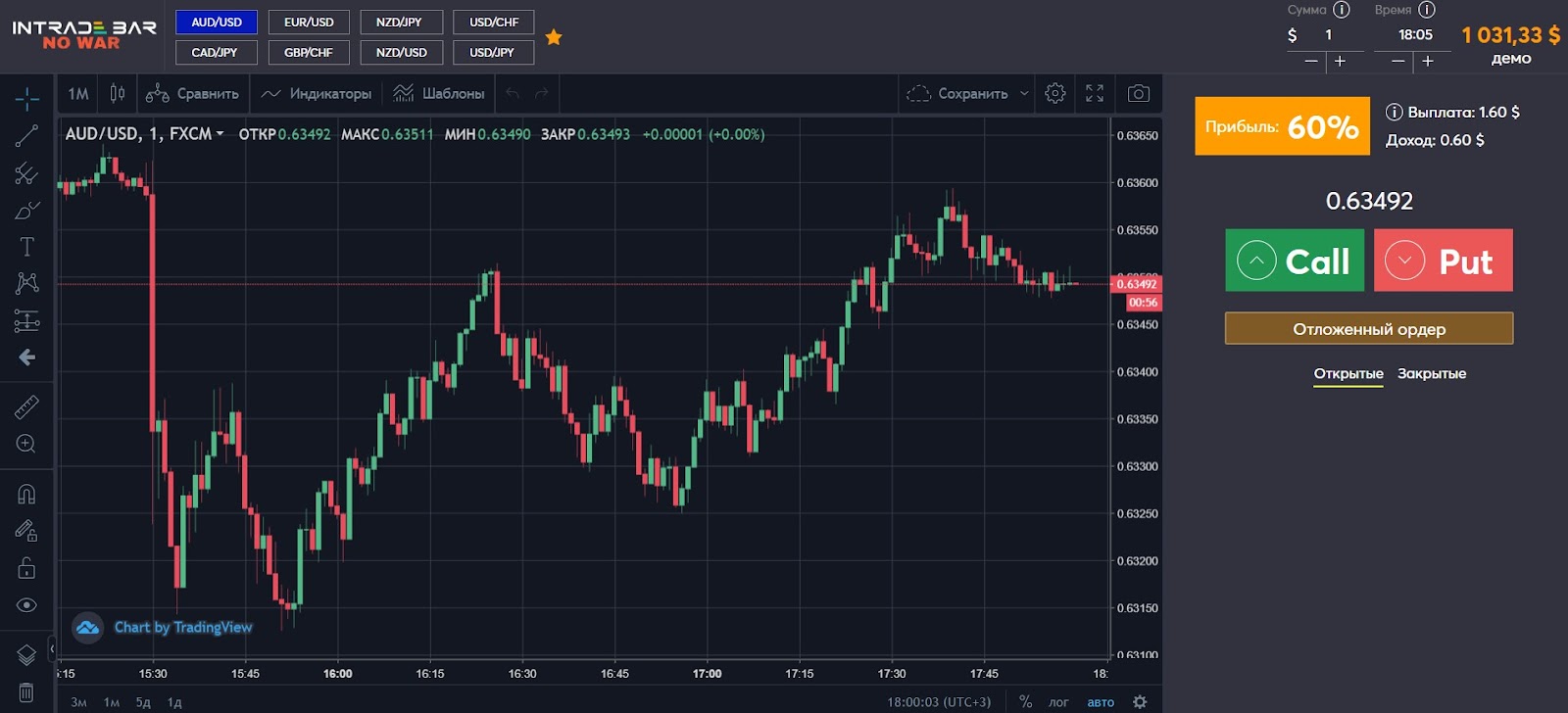Increase the expiry time with plus
Screen dimensions: 1568x713
1428,61
